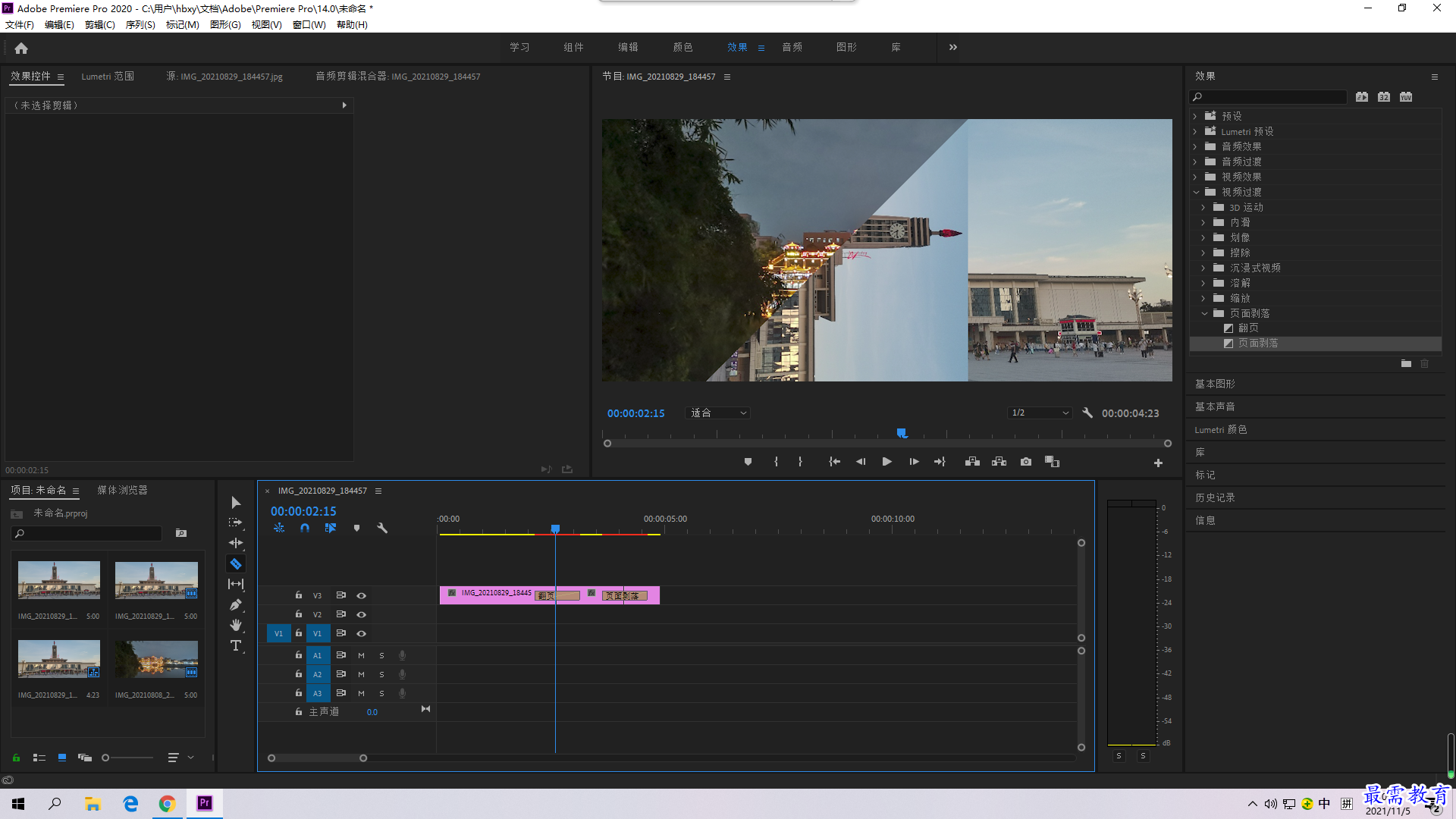The height and width of the screenshot is (819, 1456).
Task: Open the 文件(F) menu
Action: pos(20,25)
